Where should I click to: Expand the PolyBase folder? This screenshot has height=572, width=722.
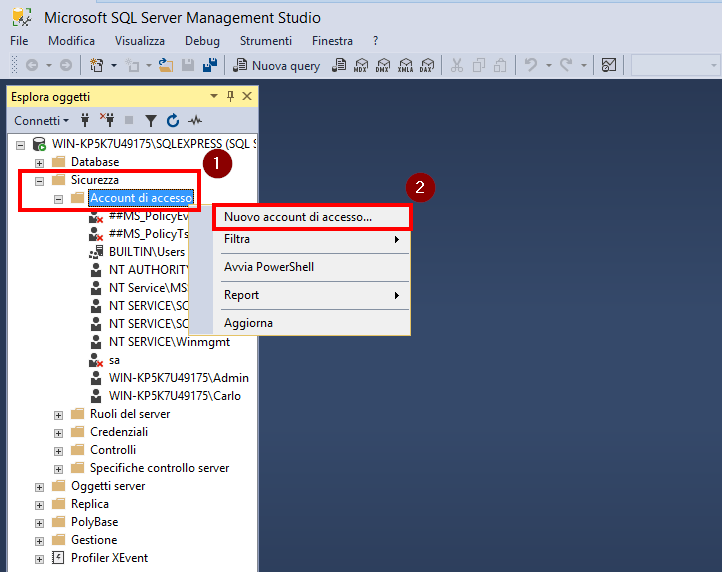(x=40, y=523)
